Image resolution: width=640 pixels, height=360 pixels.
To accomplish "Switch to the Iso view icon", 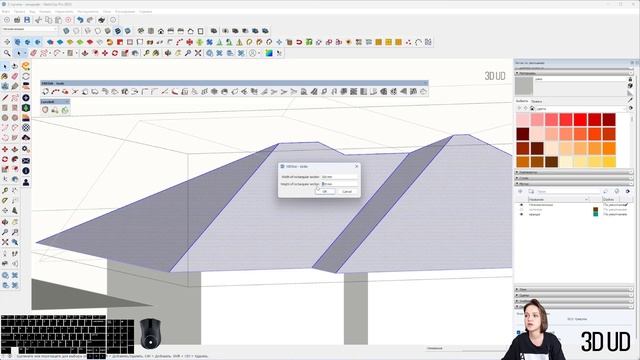I will point(141,31).
